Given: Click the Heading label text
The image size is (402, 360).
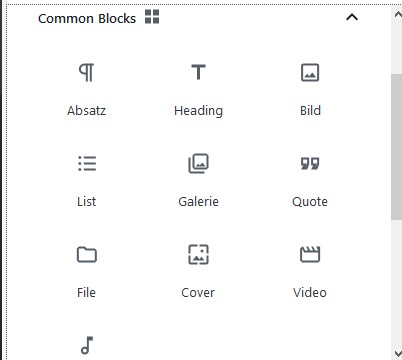Looking at the screenshot, I should click(198, 111).
